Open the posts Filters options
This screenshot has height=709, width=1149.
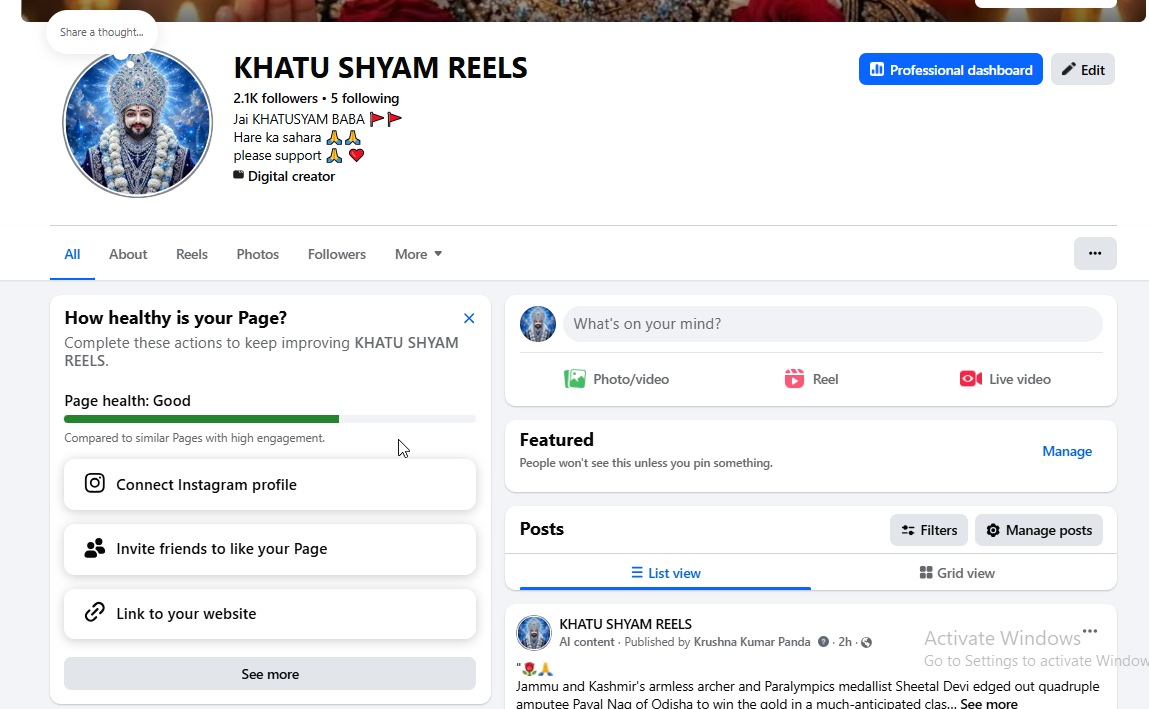click(x=928, y=530)
